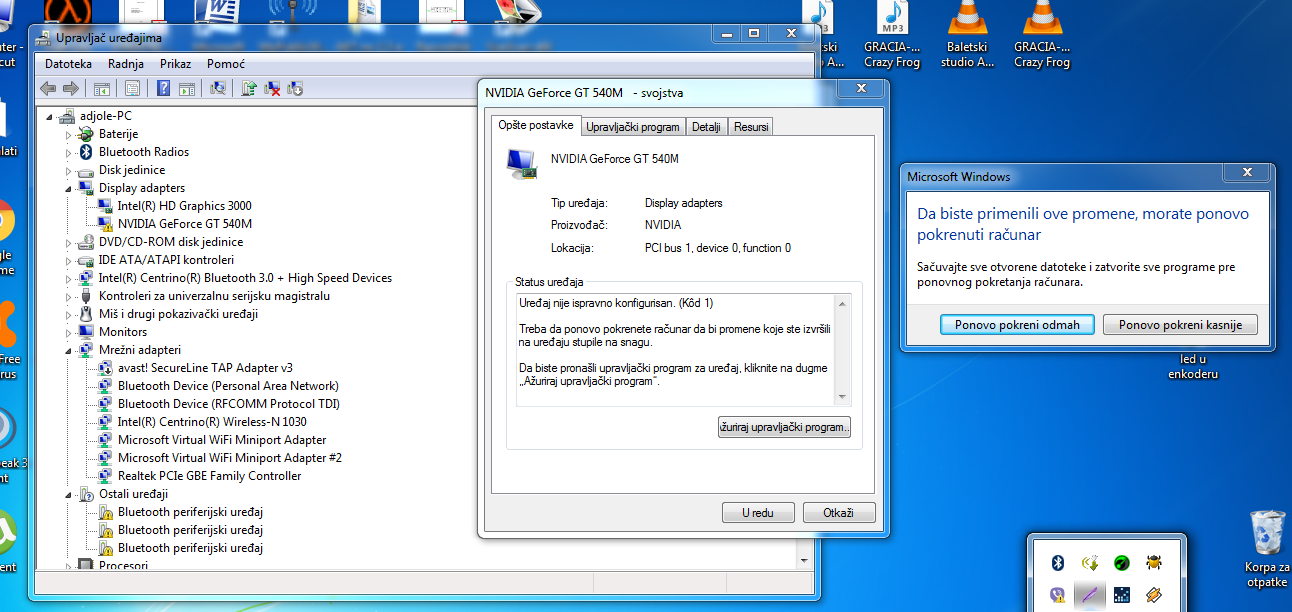Select Bluetooth Device (RFCOMM Protocol TDI)
This screenshot has height=612, width=1292.
coord(229,404)
